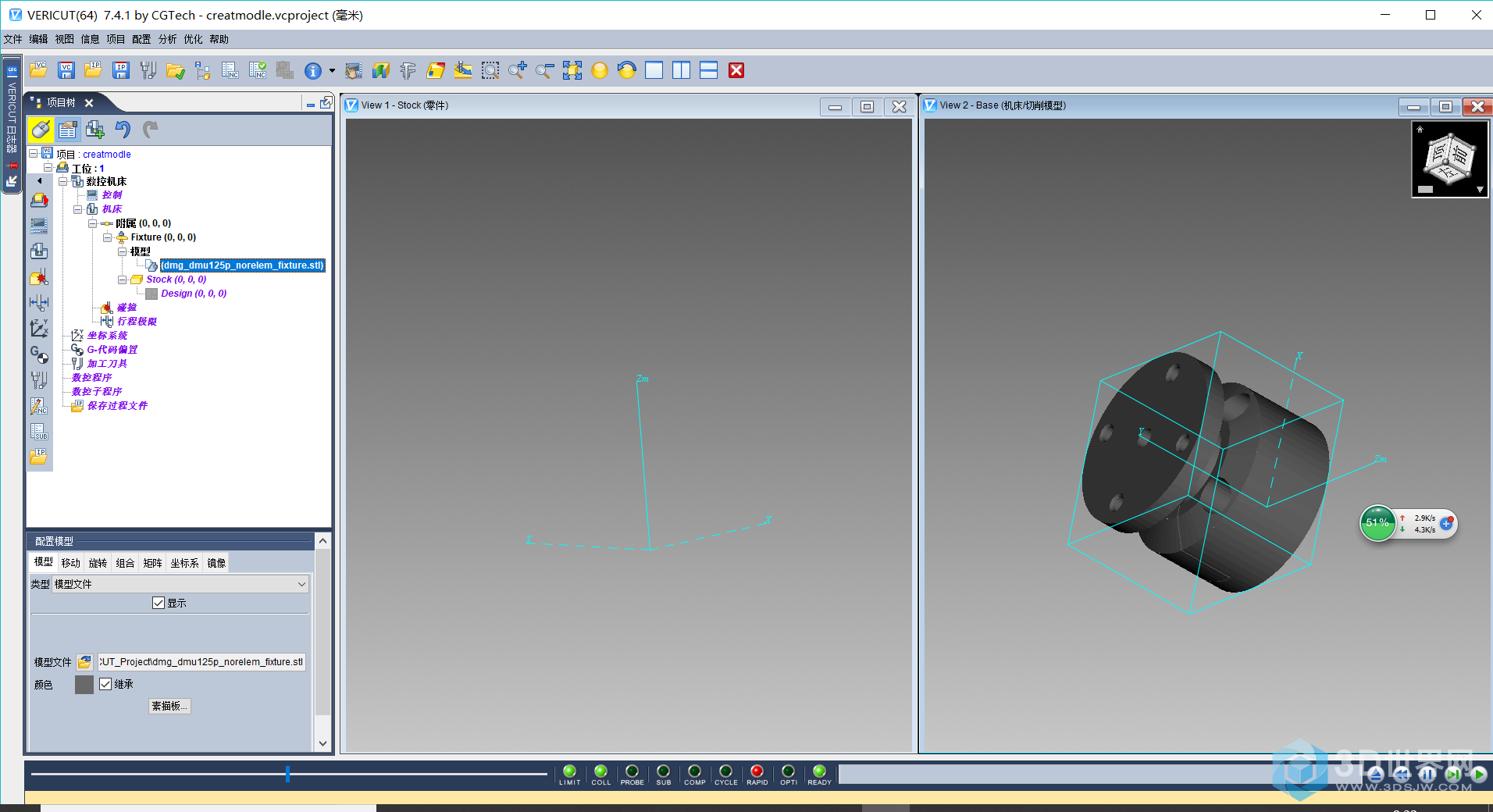Collapse the Fixture (0, 0, 0) node
Viewport: 1493px width, 812px height.
tap(108, 237)
